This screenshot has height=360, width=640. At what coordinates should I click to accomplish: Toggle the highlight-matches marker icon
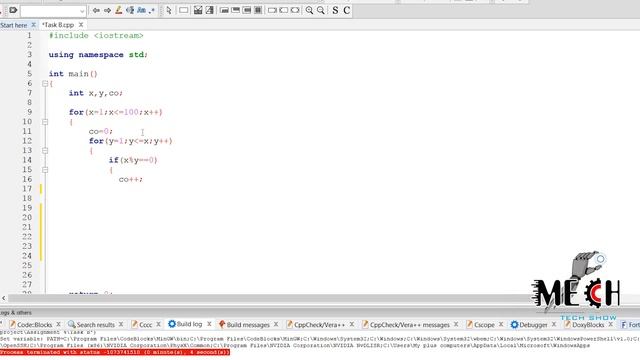tap(119, 10)
